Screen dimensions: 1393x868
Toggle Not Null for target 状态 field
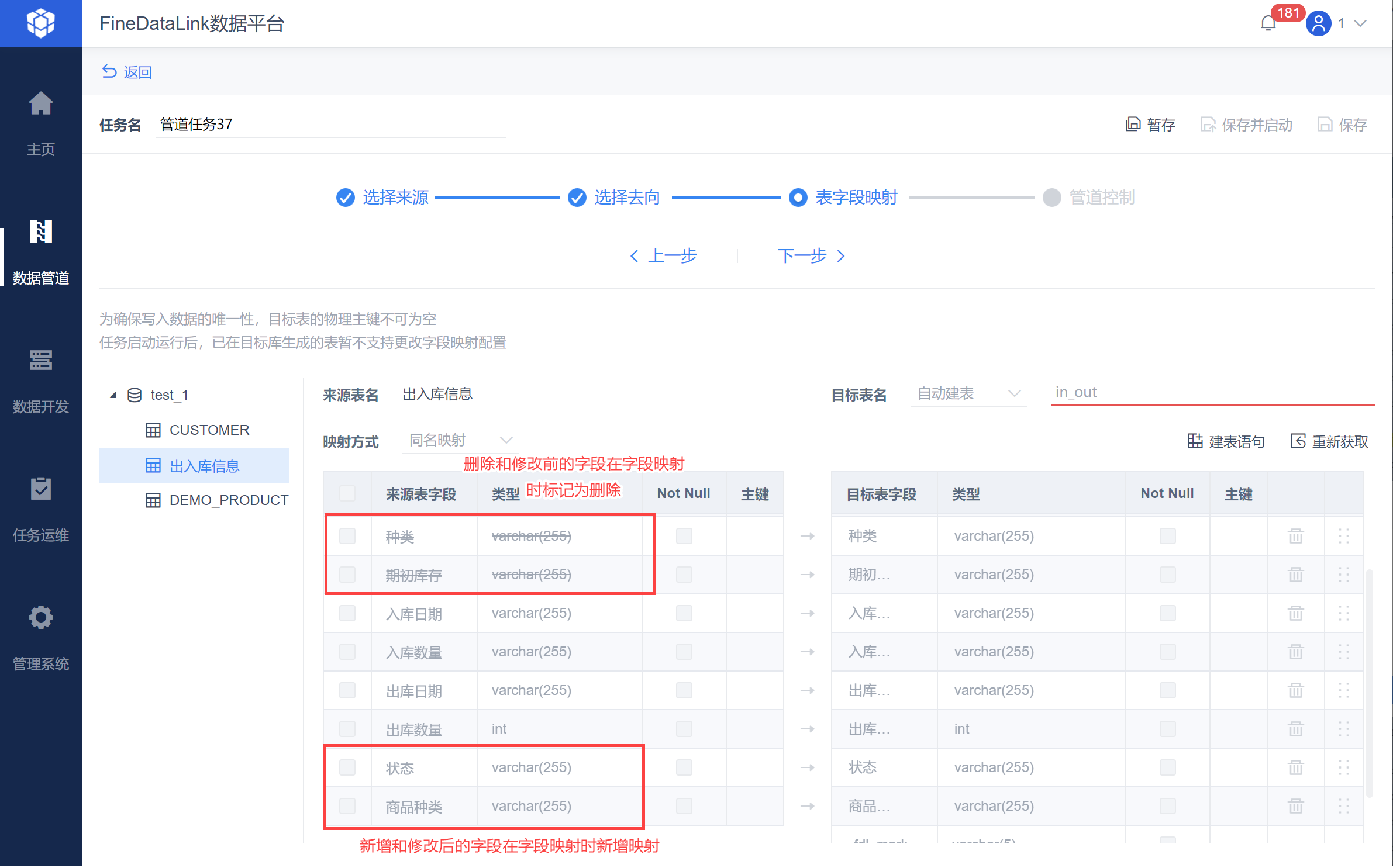click(x=1167, y=767)
